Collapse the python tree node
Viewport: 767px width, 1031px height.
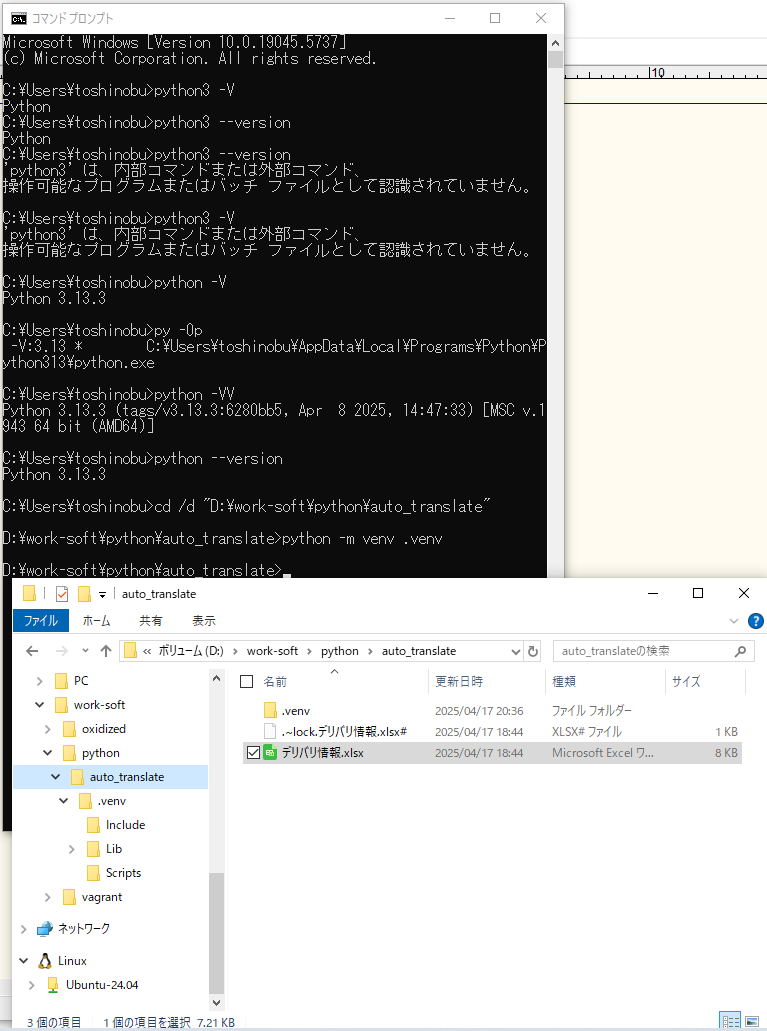point(47,753)
